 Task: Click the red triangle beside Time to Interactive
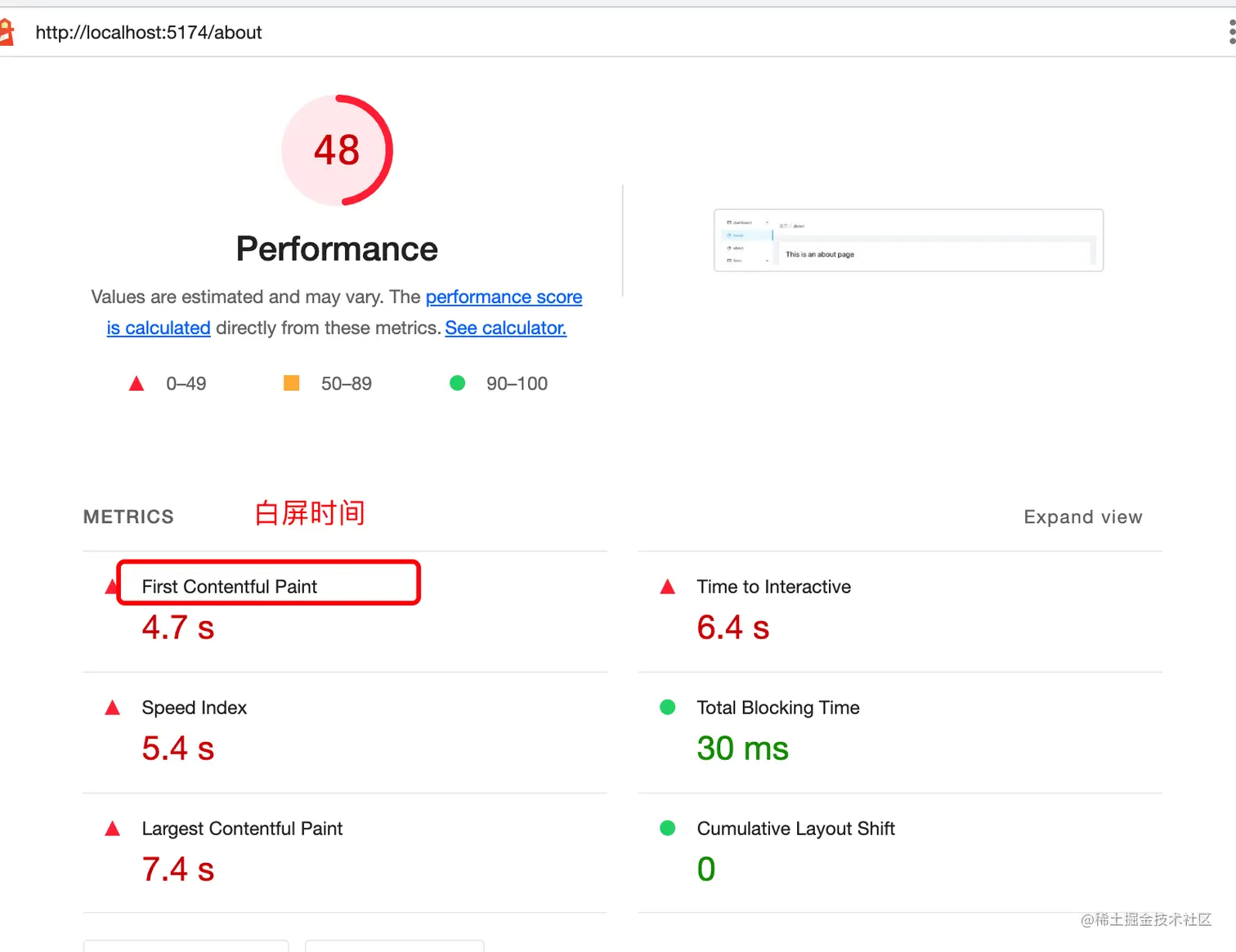668,586
